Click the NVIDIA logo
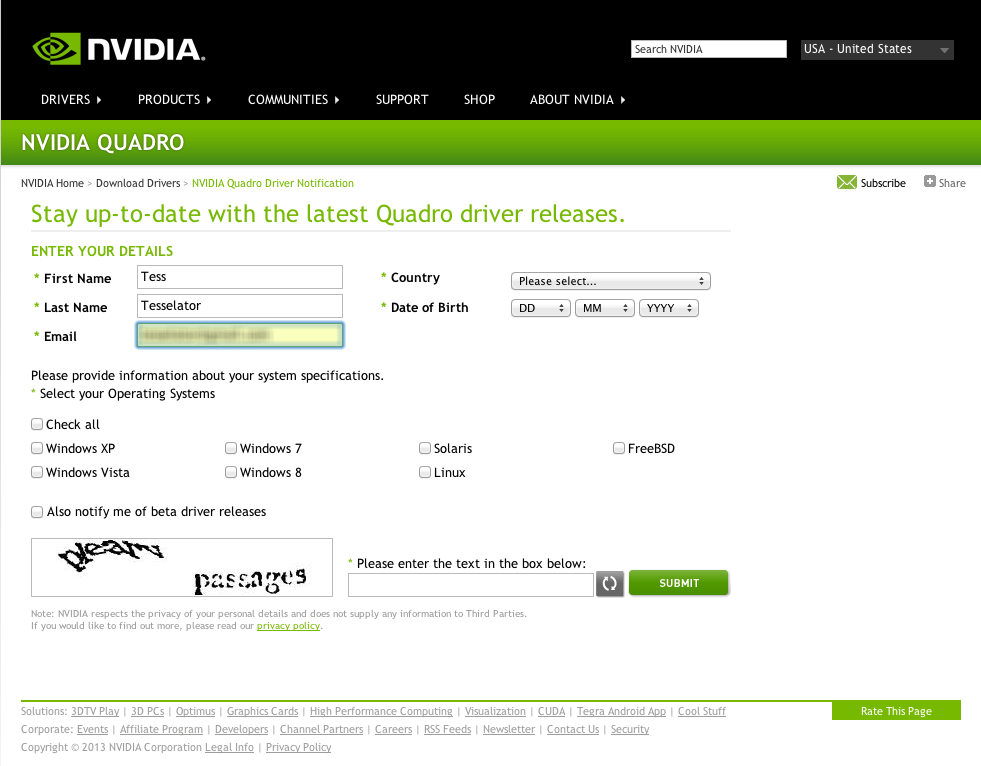Screen dimensions: 981x766 tap(119, 49)
